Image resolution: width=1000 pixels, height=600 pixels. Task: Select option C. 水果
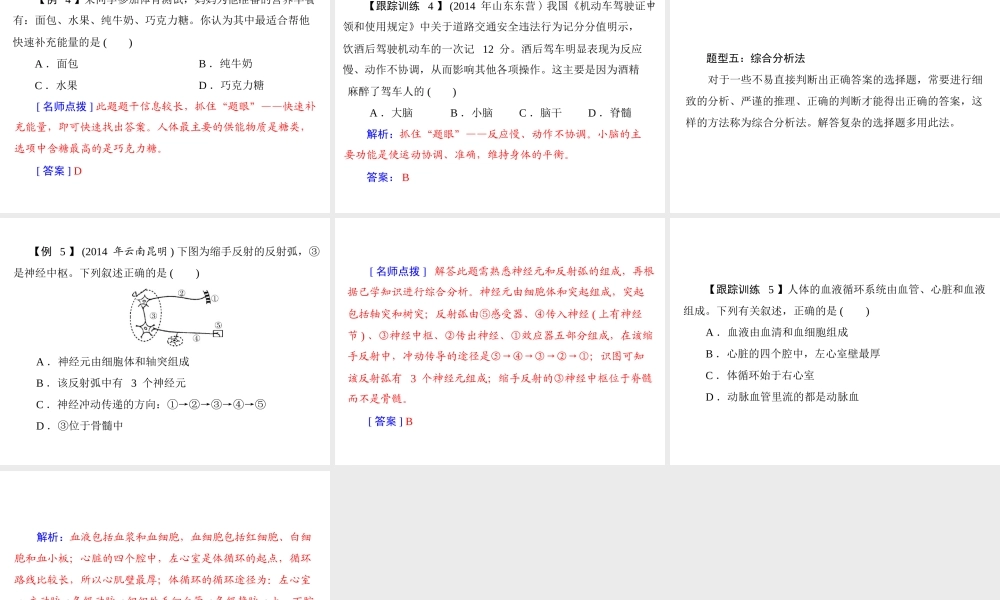56,85
